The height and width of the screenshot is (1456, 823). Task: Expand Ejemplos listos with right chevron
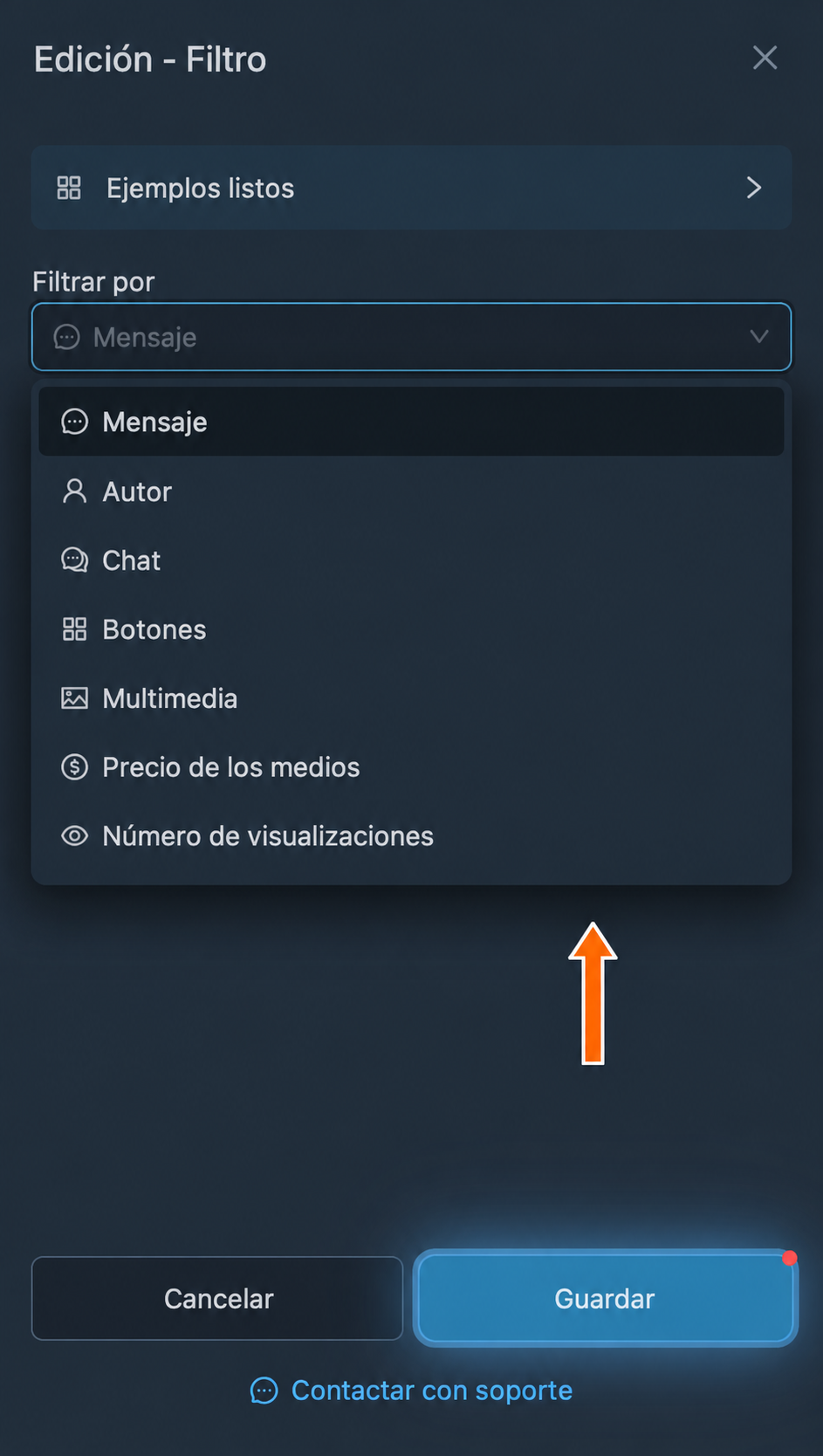[x=754, y=188]
